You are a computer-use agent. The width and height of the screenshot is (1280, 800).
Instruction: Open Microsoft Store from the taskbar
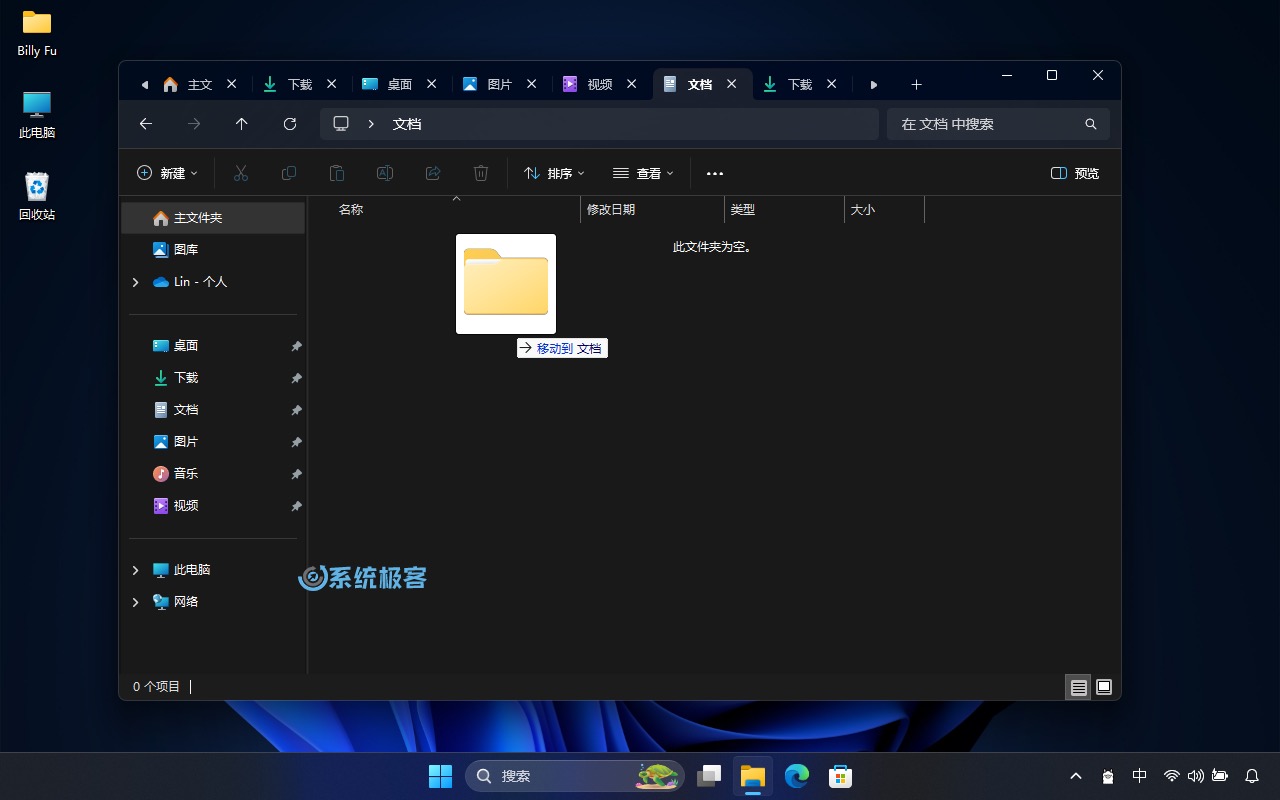(x=841, y=776)
